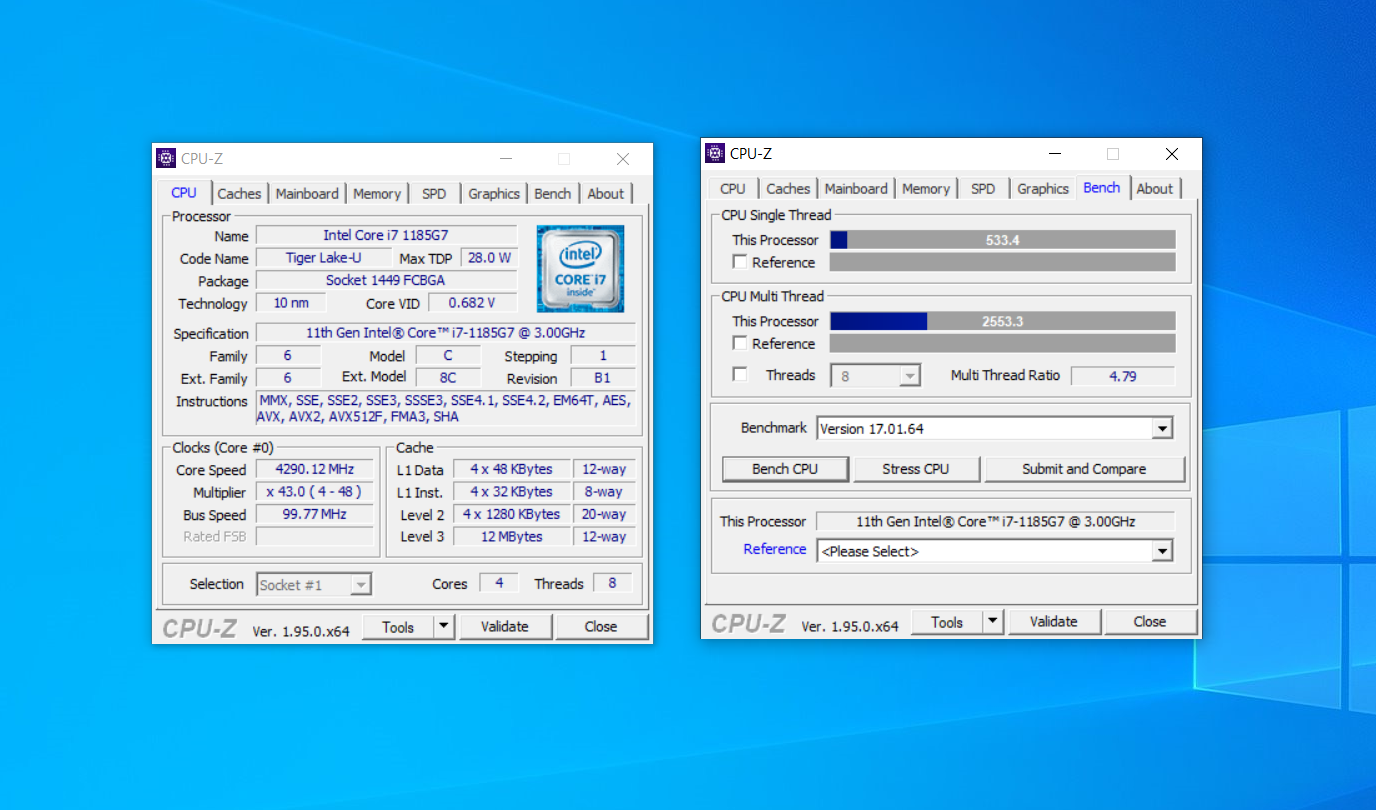Select Graphics tab in left window
Image resolution: width=1376 pixels, height=810 pixels.
pos(494,194)
